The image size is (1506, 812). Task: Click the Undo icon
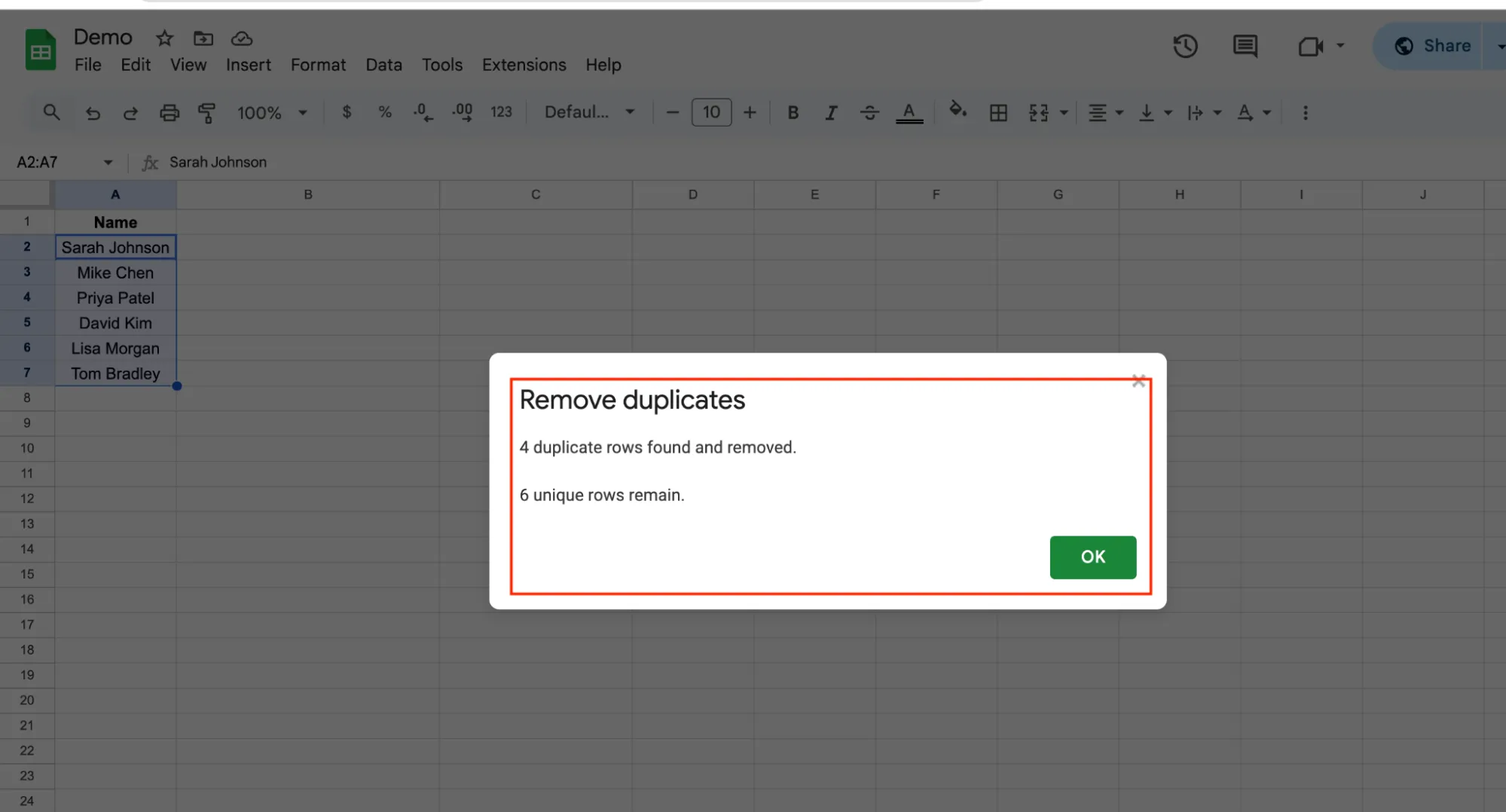[x=93, y=112]
